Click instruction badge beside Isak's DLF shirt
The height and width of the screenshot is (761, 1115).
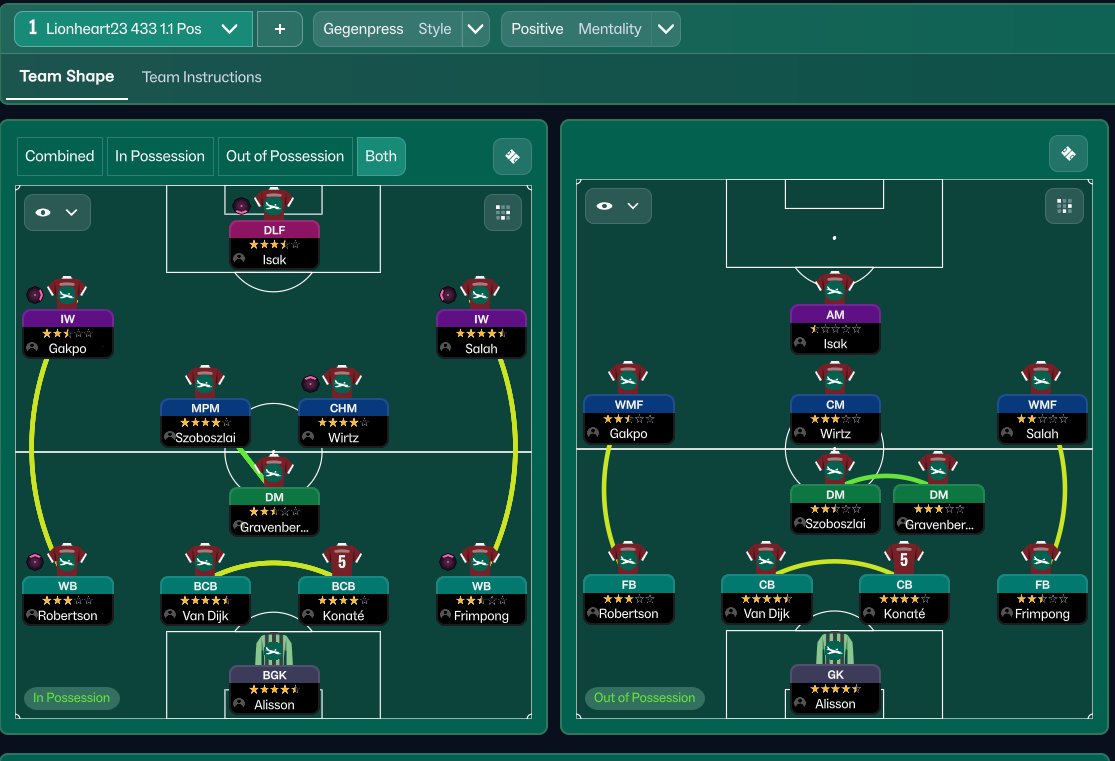pyautogui.click(x=241, y=206)
